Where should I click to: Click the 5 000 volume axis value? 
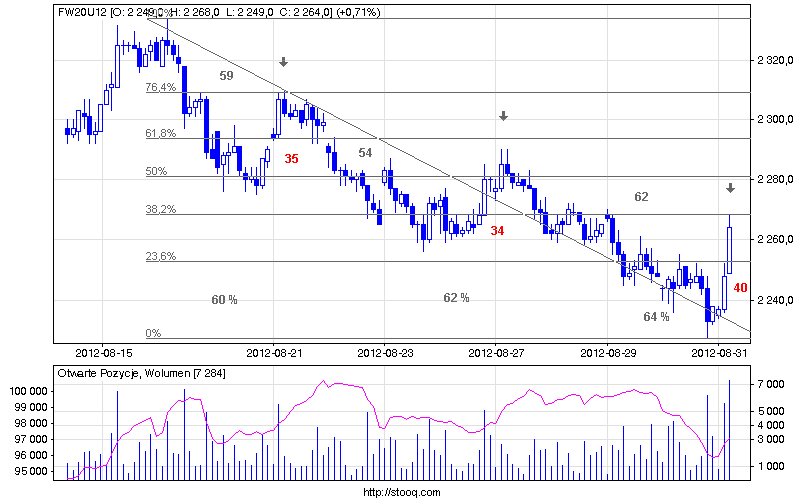coord(771,411)
